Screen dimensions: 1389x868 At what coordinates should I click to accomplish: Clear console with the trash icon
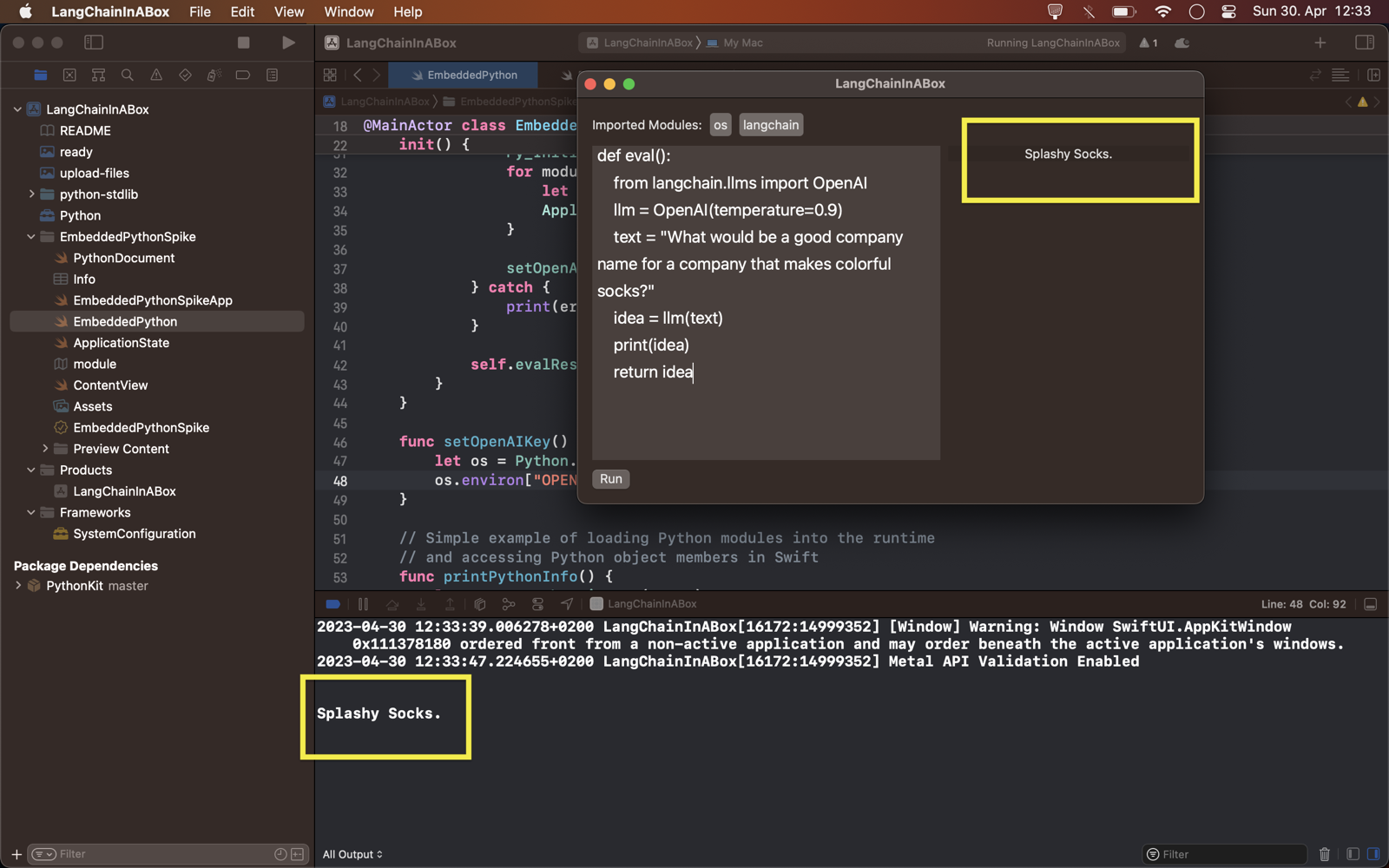point(1325,854)
